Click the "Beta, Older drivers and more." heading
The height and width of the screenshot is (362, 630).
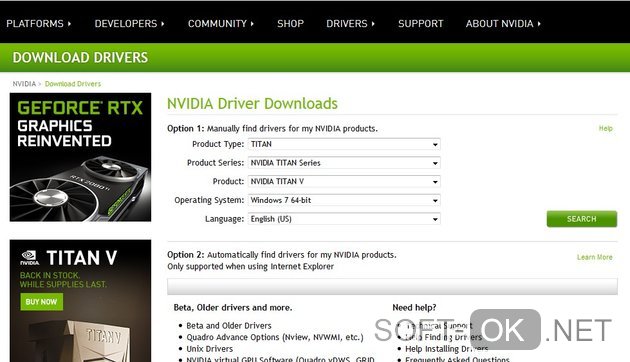[233, 308]
